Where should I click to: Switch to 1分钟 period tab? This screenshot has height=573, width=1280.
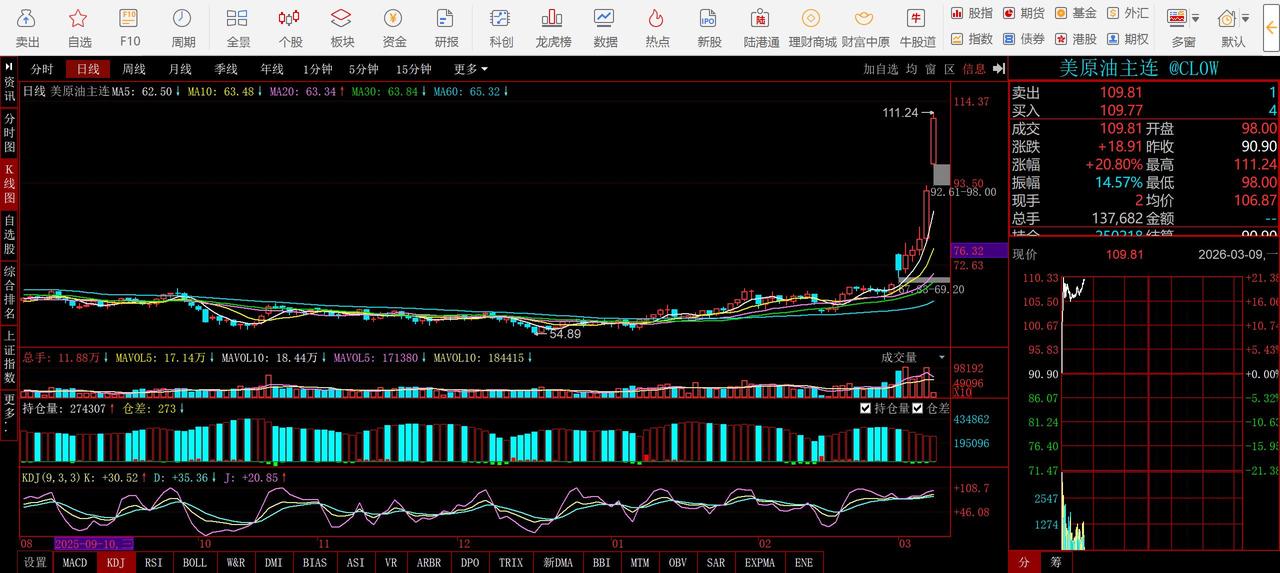pyautogui.click(x=317, y=69)
